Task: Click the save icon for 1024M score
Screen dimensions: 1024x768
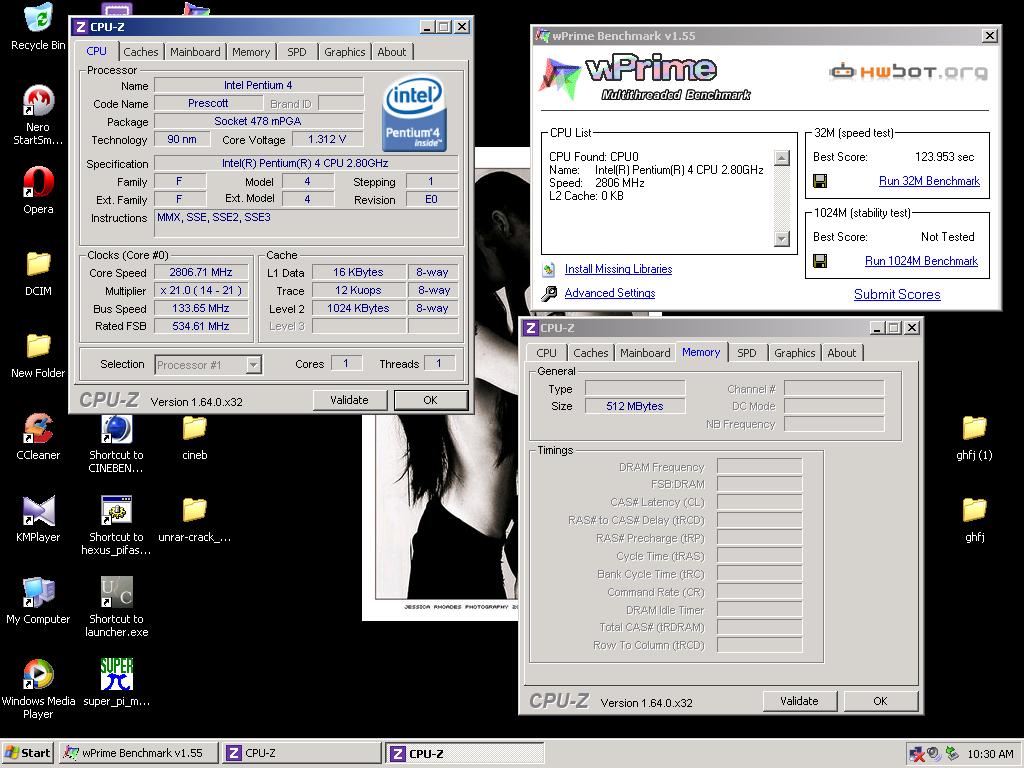Action: pos(820,261)
